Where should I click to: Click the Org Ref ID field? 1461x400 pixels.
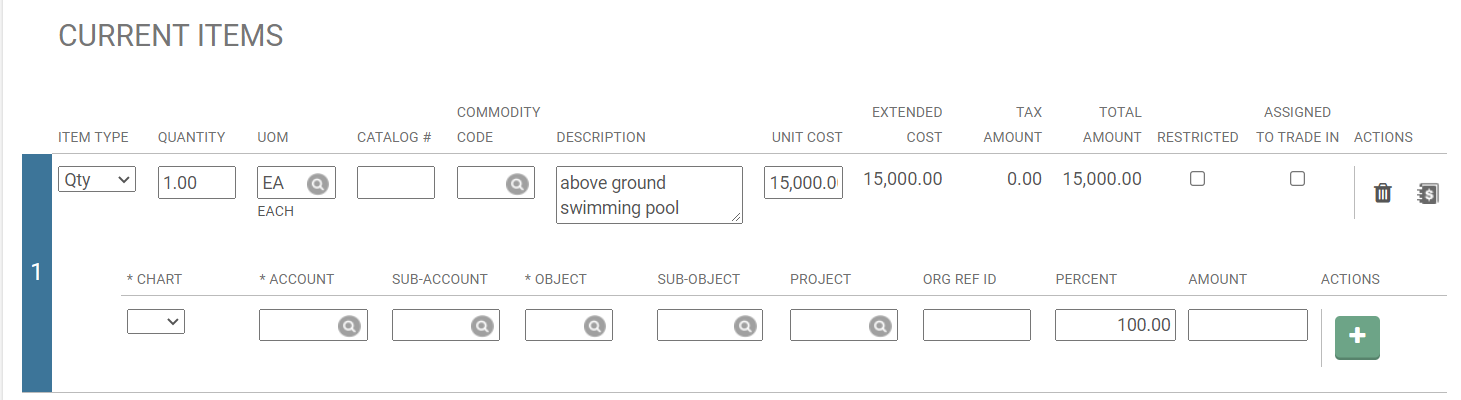[976, 326]
